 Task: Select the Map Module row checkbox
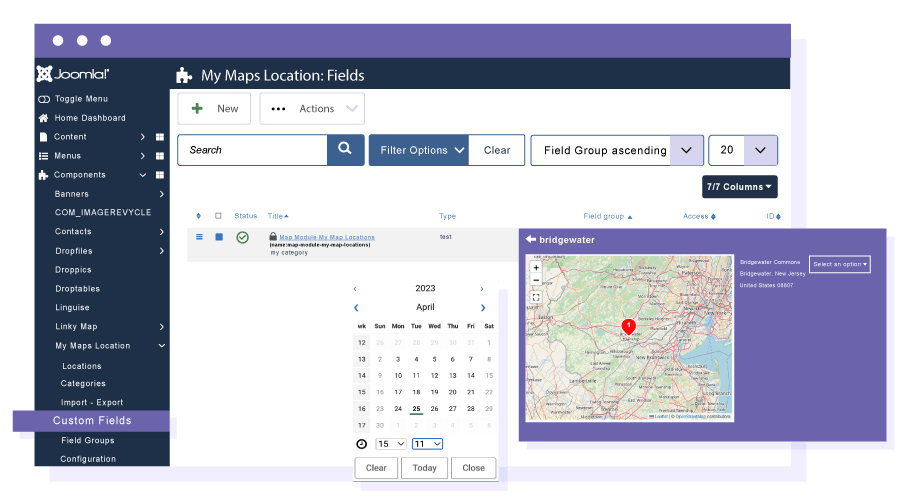219,237
